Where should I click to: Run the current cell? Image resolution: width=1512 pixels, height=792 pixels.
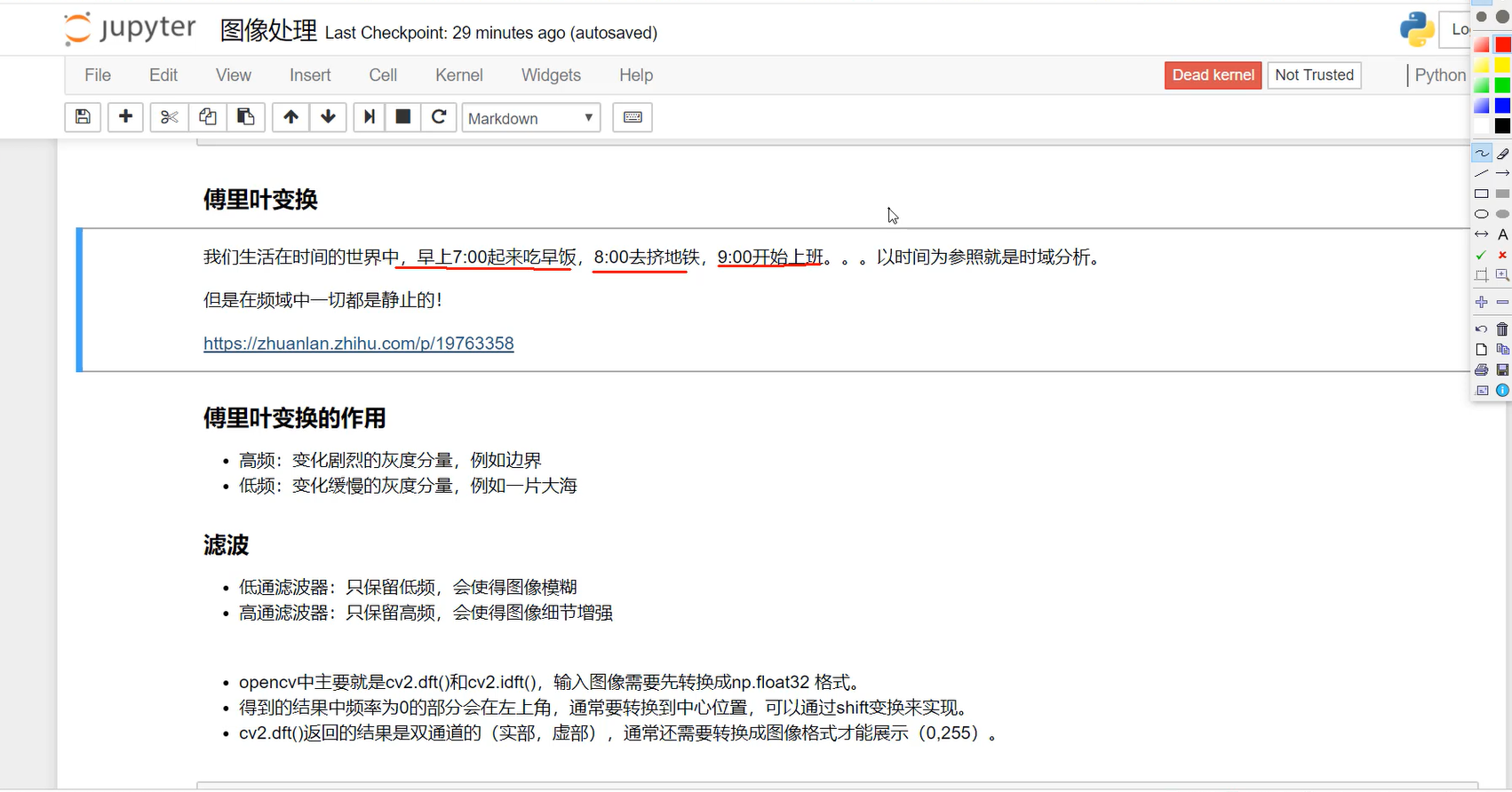[369, 117]
